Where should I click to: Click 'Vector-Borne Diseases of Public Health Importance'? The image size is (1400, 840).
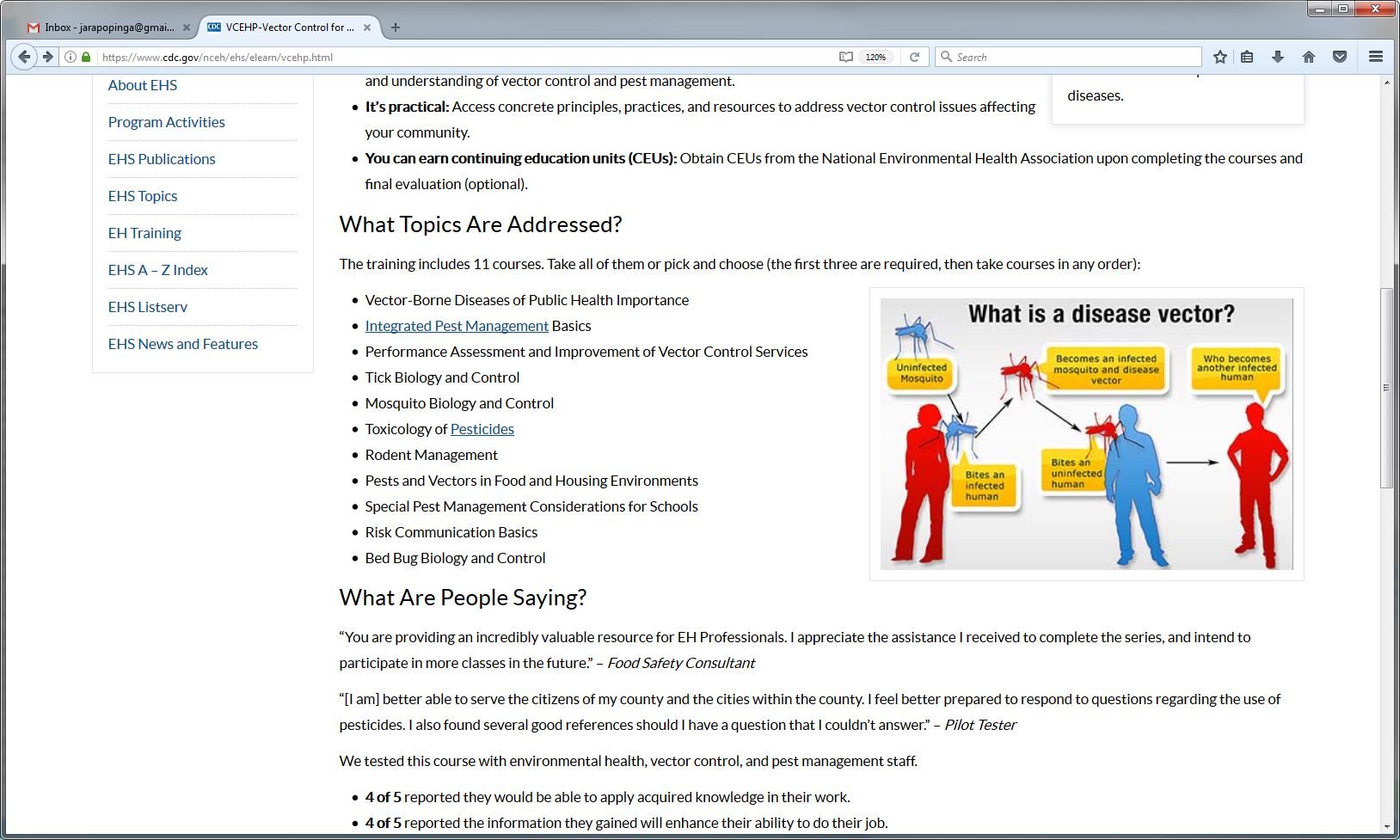point(527,300)
